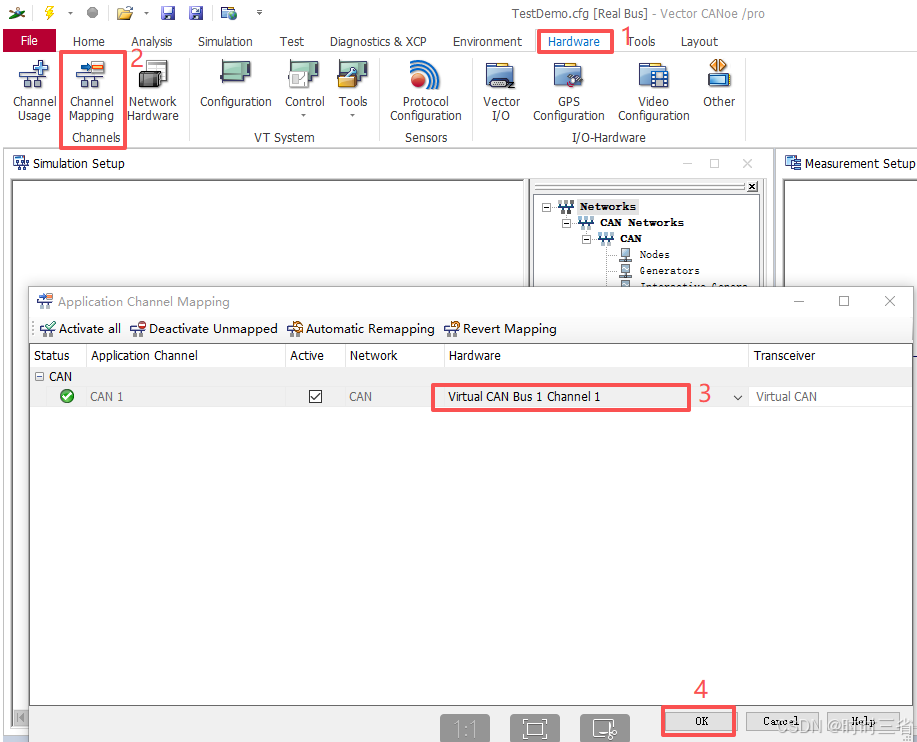Click the Application Channel Mapping title icon
917x742 pixels.
click(44, 301)
